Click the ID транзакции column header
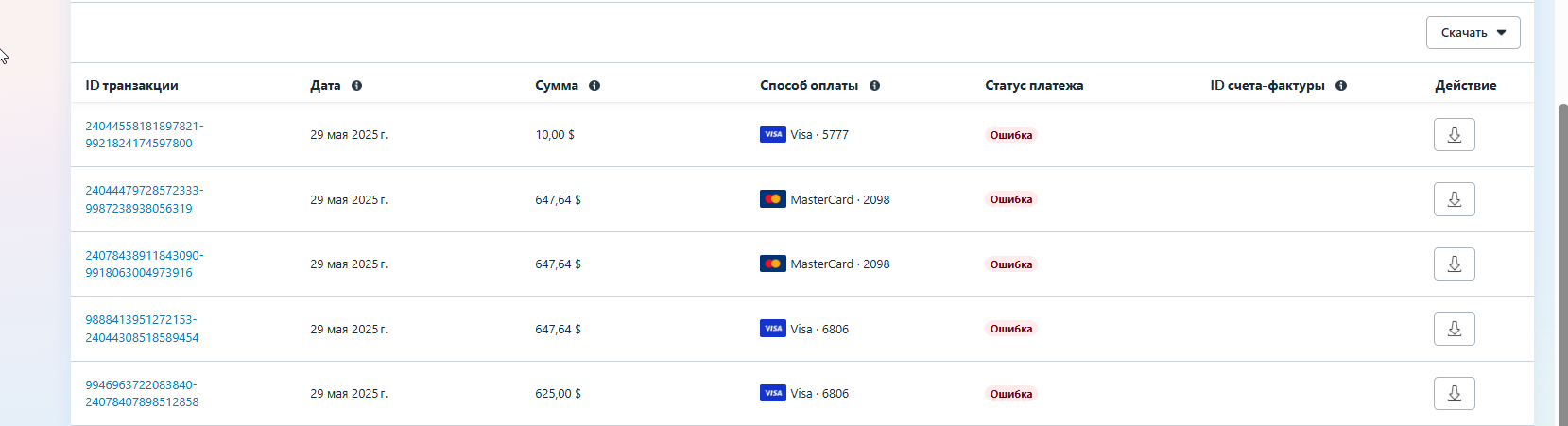The width and height of the screenshot is (1568, 426). (131, 85)
